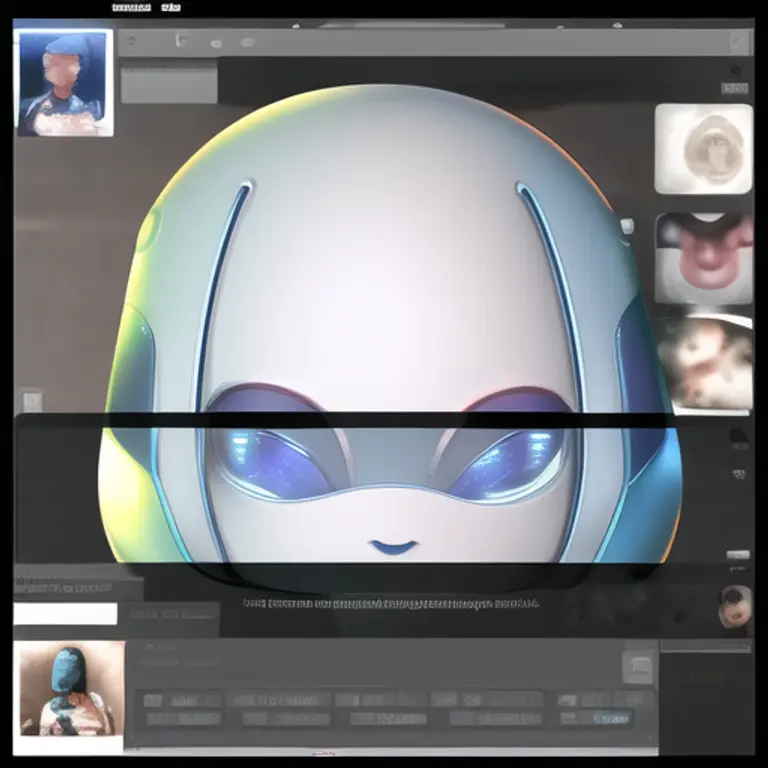Open the second menu in the top menu bar

[x=171, y=8]
